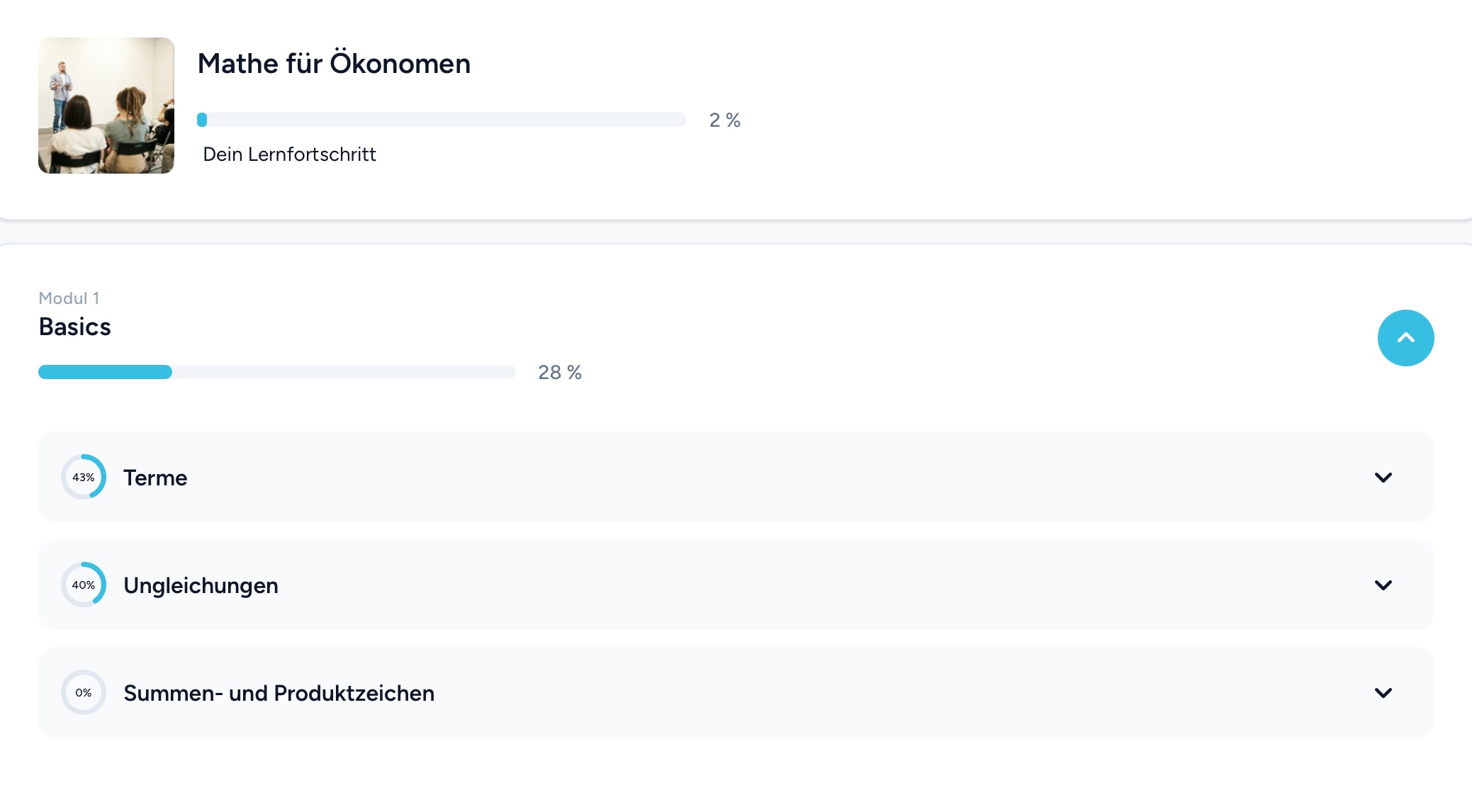Select the Ungleichungen chapter label
This screenshot has width=1472, height=812.
pyautogui.click(x=201, y=586)
